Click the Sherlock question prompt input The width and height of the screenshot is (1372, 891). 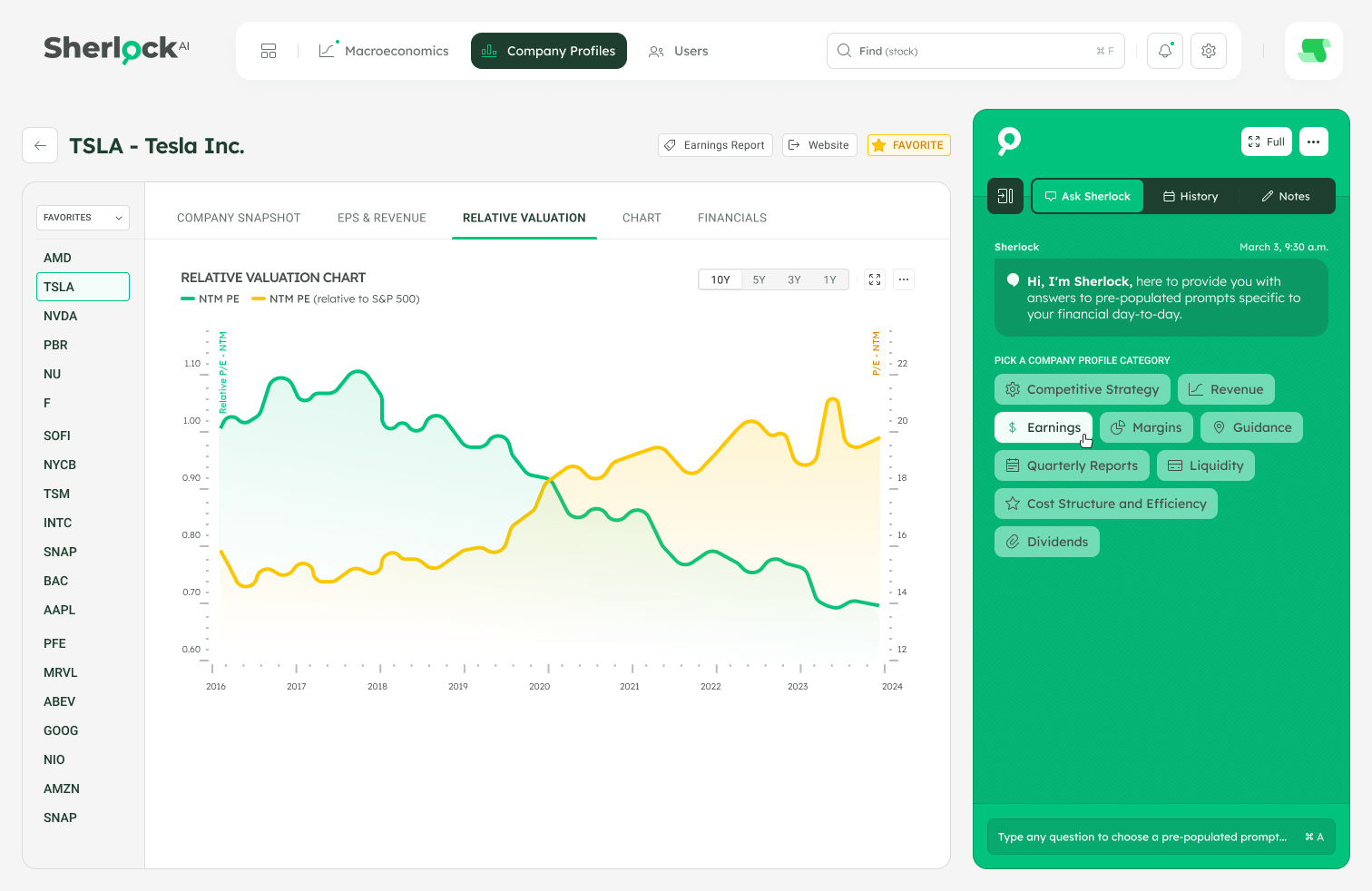click(1161, 837)
